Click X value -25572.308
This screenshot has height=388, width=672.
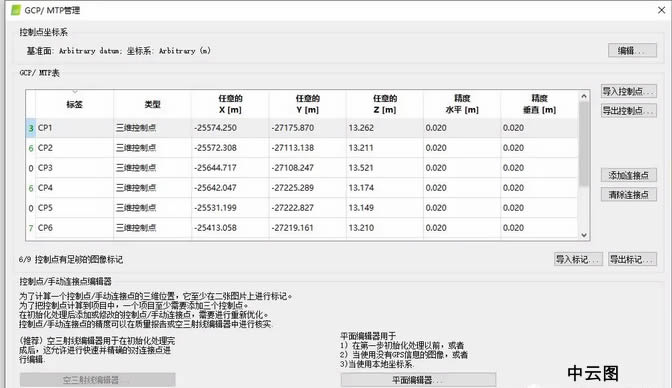[x=215, y=148]
